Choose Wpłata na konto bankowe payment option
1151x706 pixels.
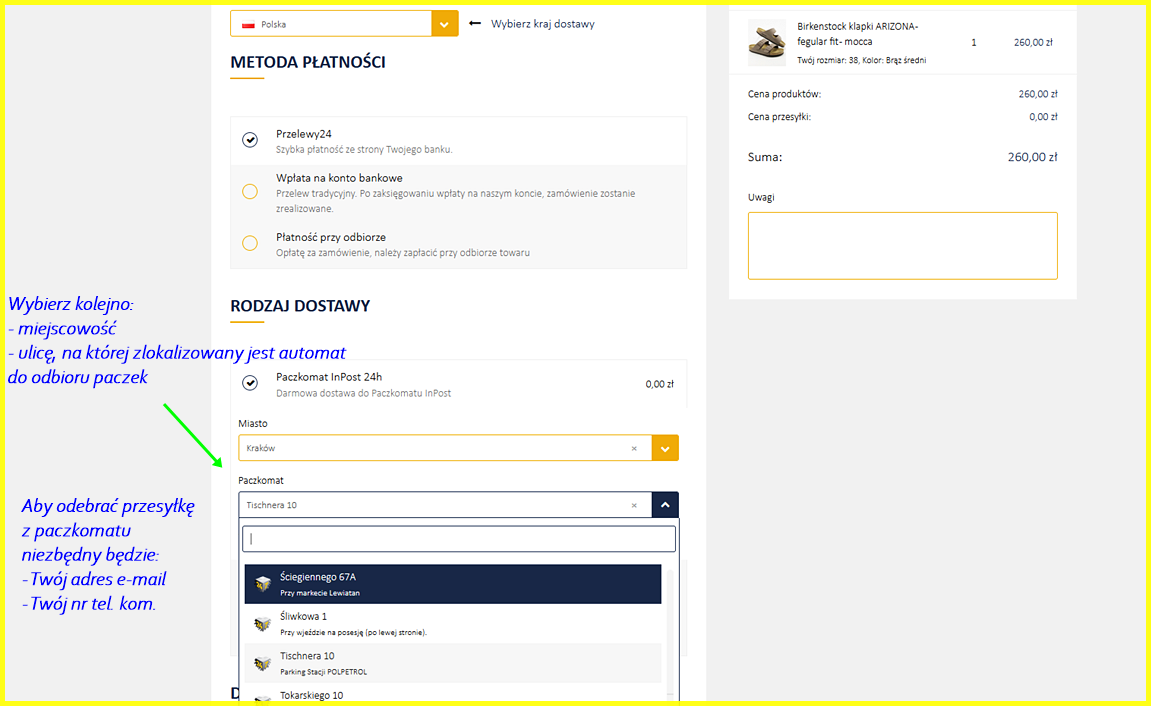[250, 192]
